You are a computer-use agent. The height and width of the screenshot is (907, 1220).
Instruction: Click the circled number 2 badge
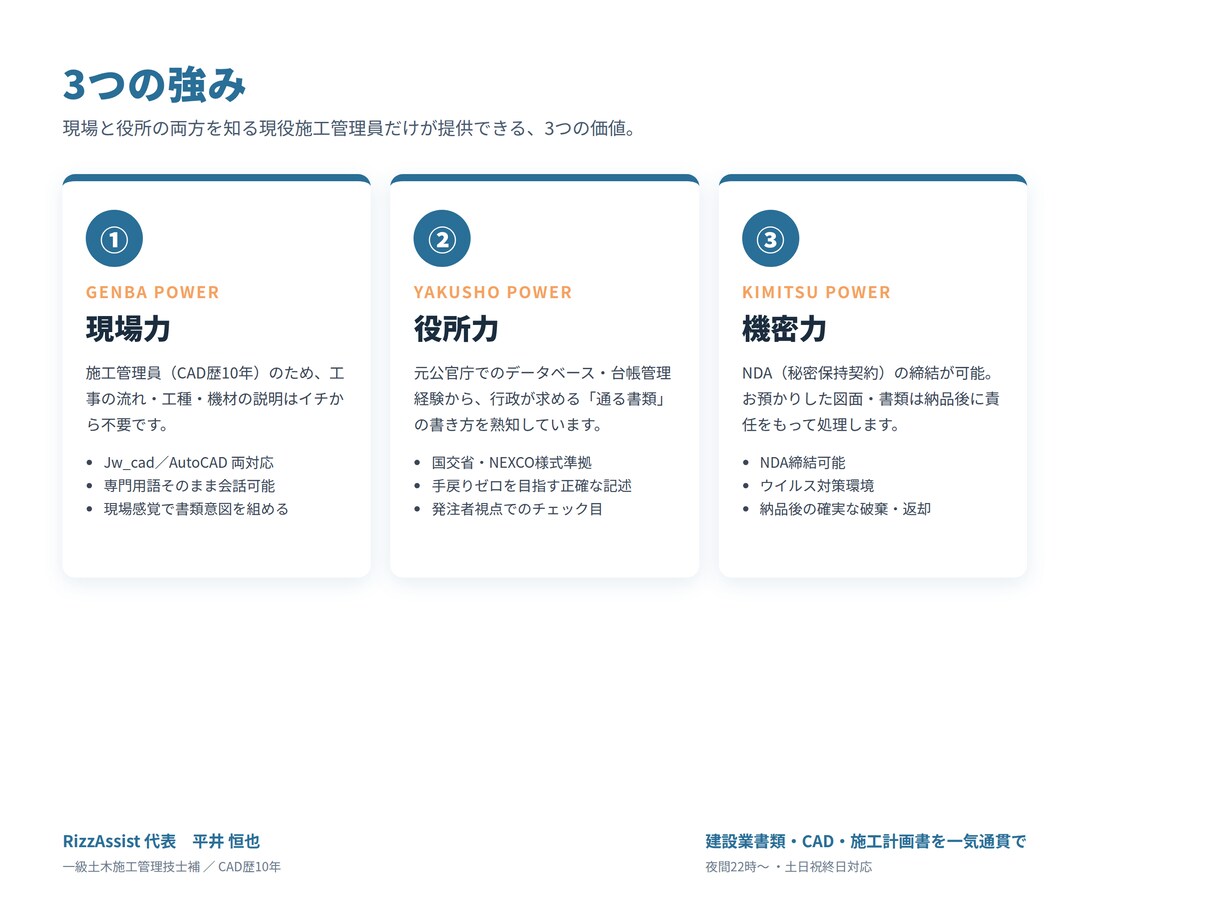pyautogui.click(x=442, y=238)
